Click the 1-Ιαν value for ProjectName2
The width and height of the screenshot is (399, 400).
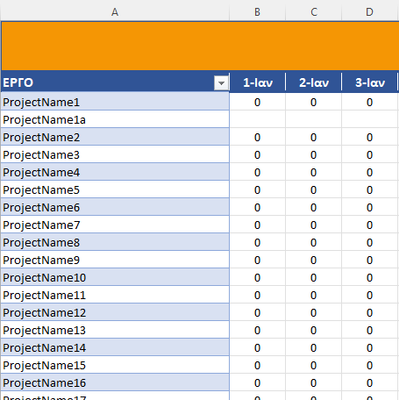tap(257, 137)
